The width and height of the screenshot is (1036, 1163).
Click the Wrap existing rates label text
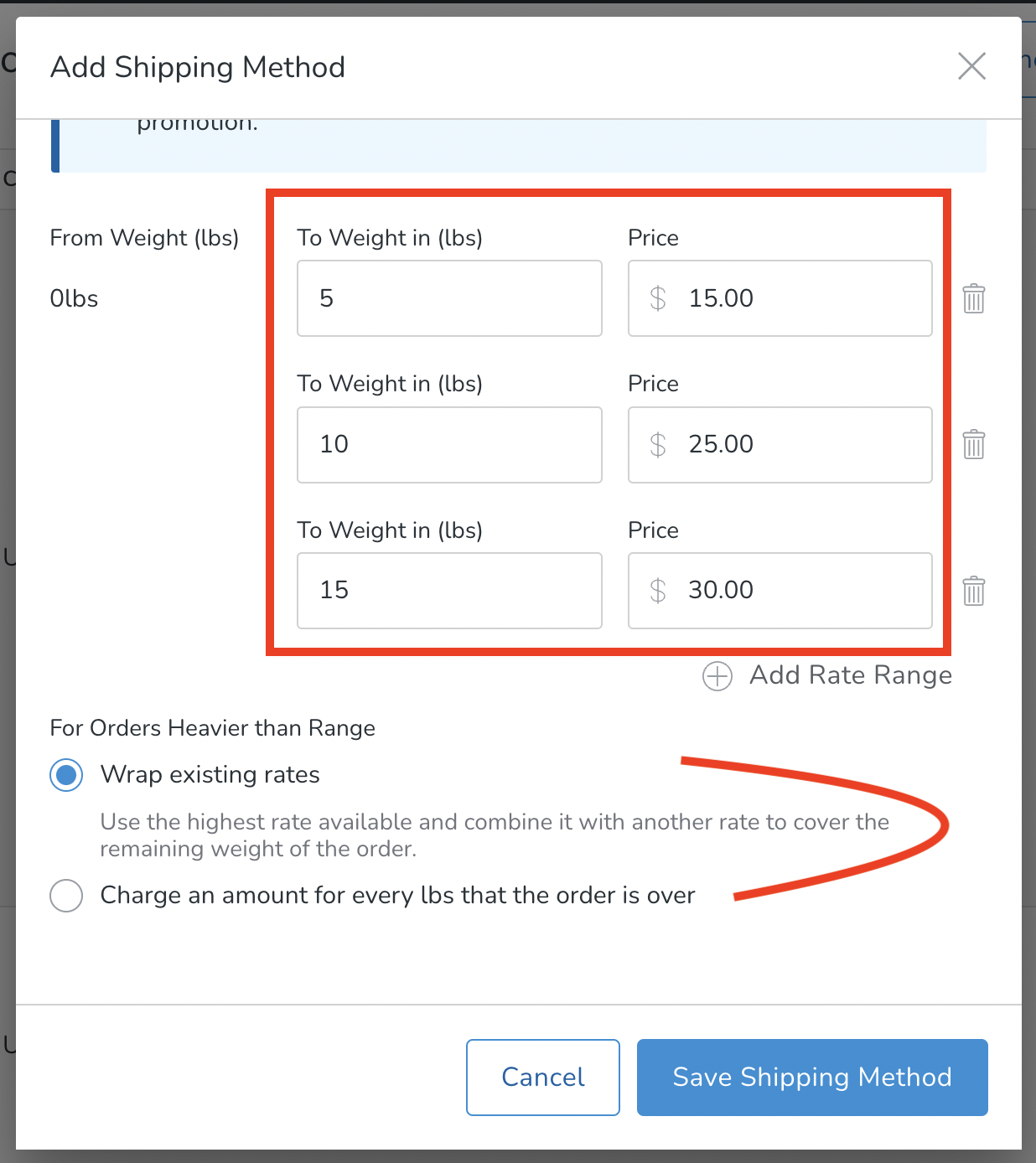point(210,775)
